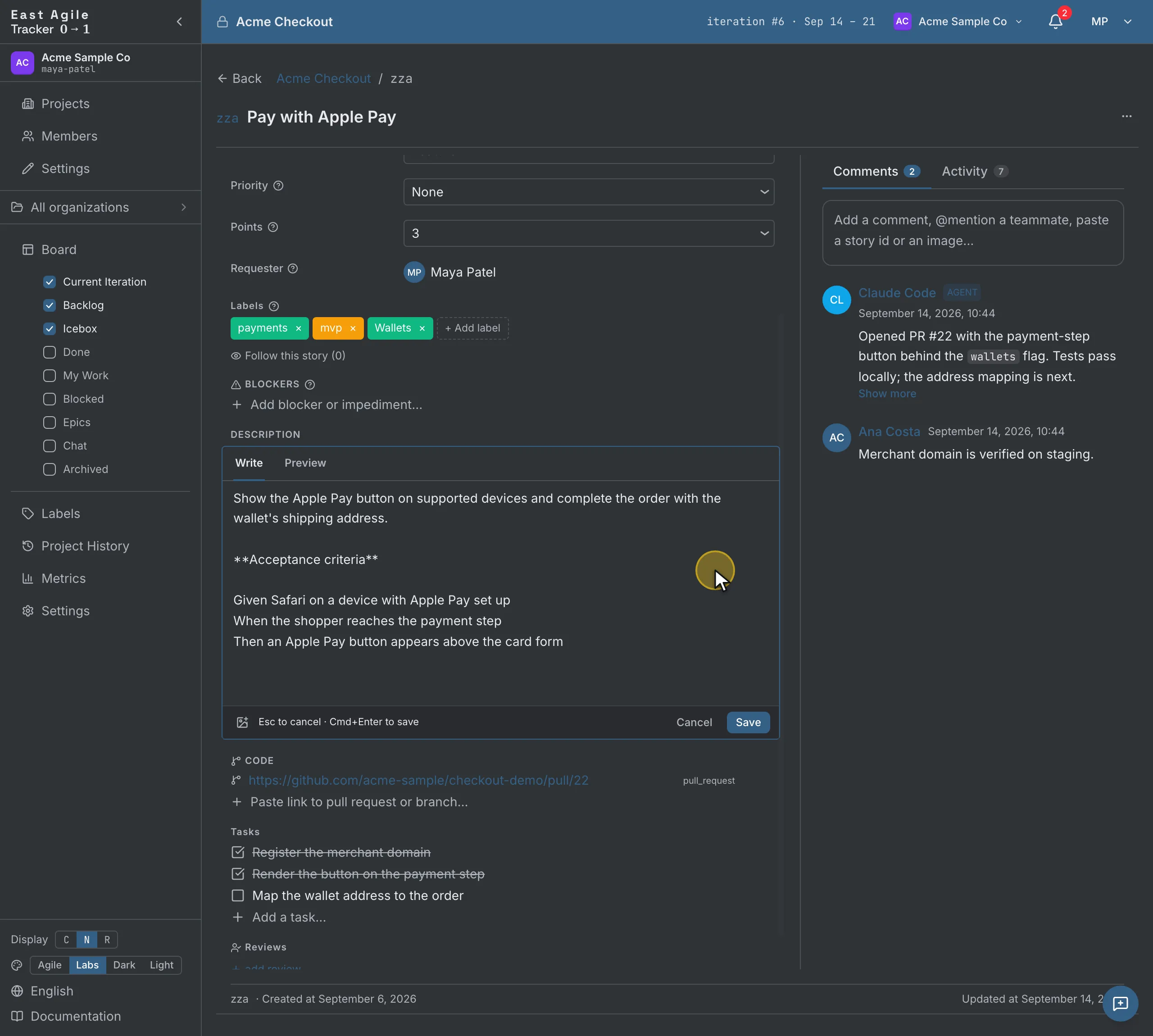This screenshot has width=1153, height=1036.
Task: Switch to the Activity tab
Action: (x=975, y=171)
